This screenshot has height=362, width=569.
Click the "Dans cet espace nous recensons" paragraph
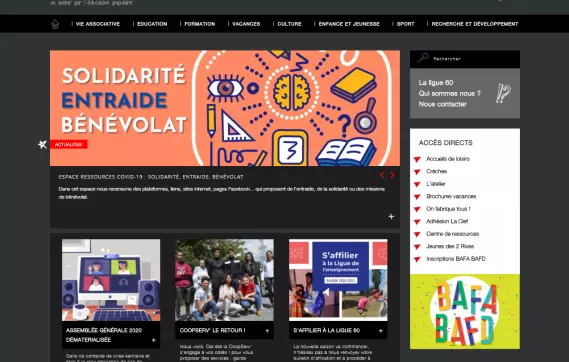(221, 193)
